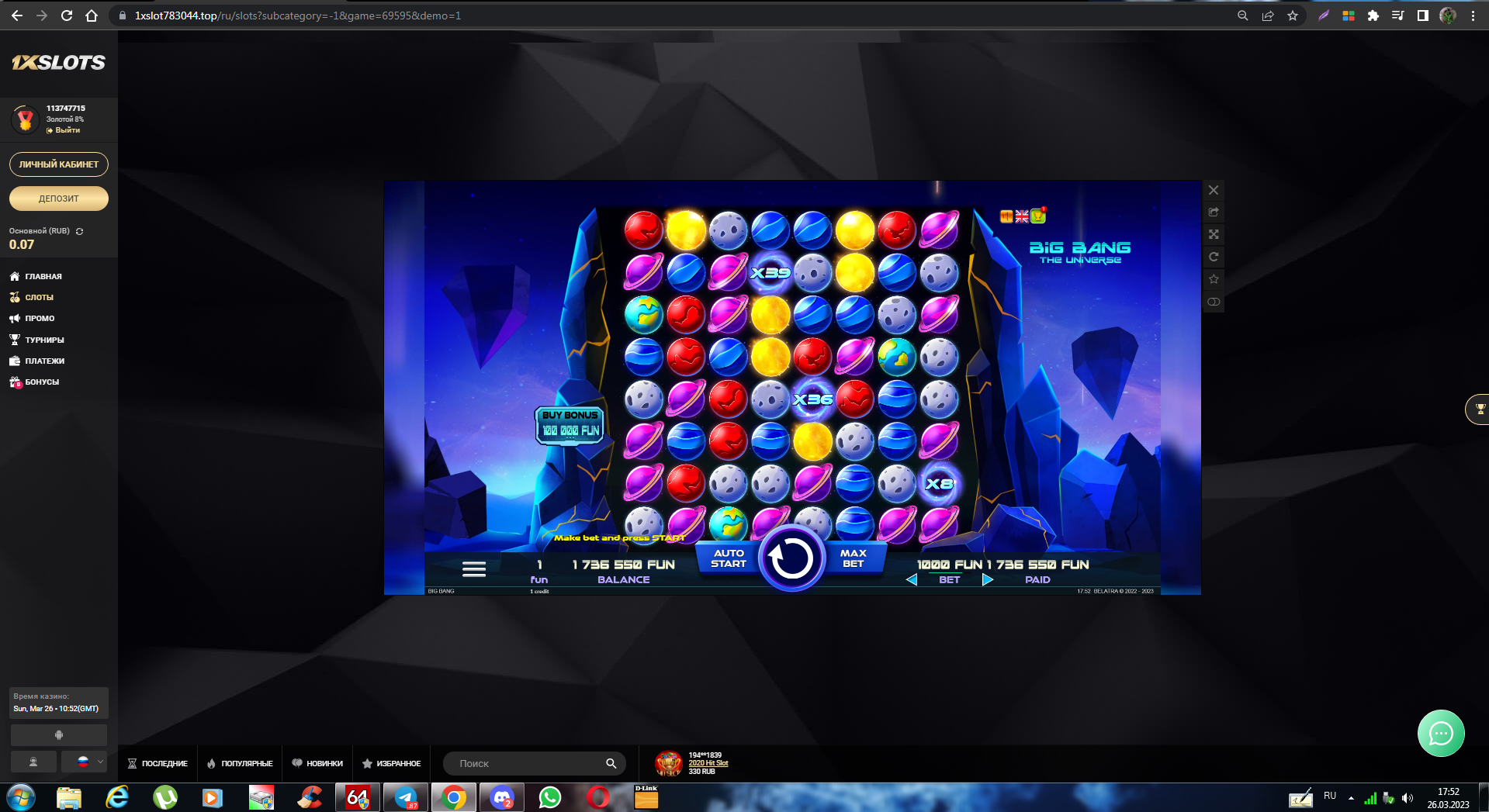The height and width of the screenshot is (812, 1489).
Task: Open WhatsApp from taskbar
Action: click(x=550, y=797)
